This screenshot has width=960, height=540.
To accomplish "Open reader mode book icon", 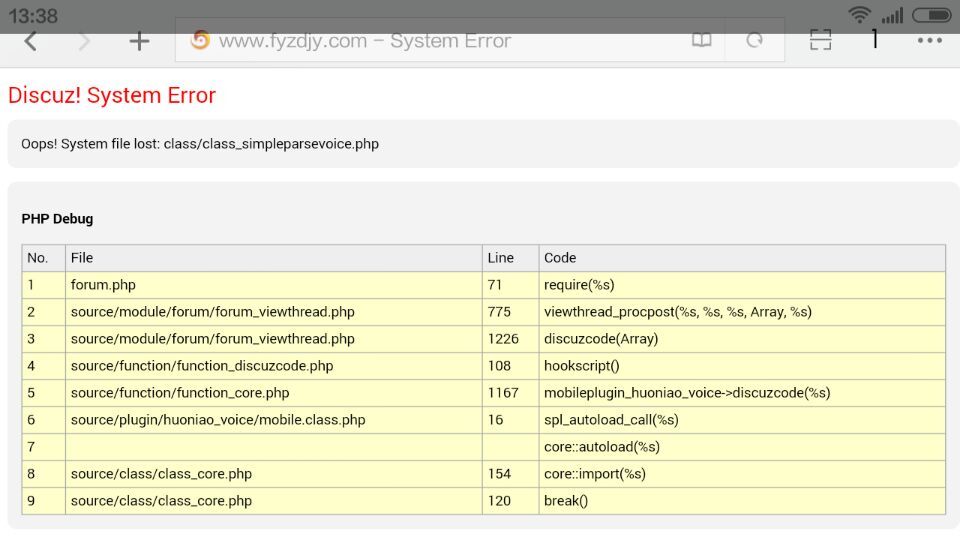I will 702,40.
